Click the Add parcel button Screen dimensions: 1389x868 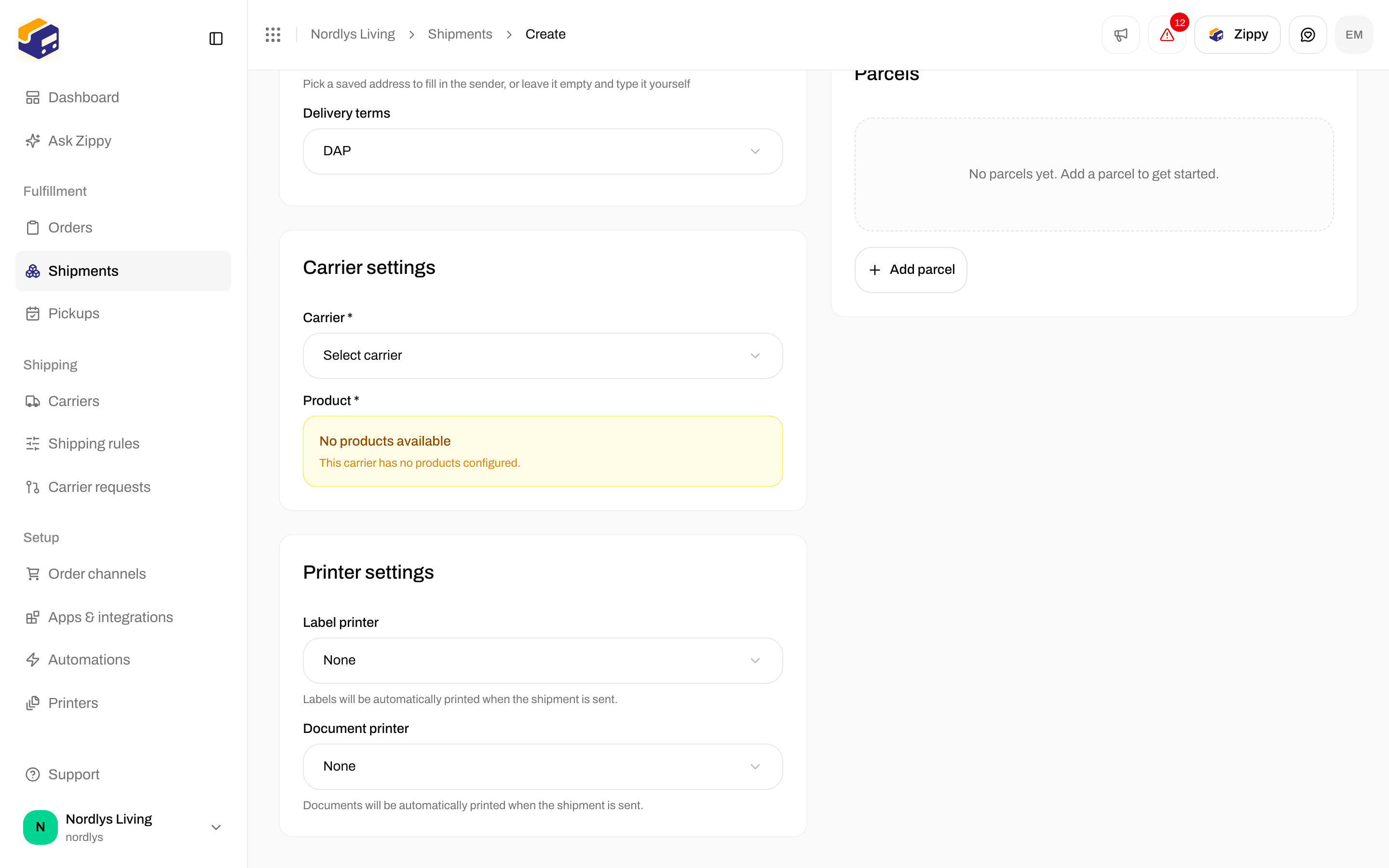[910, 270]
